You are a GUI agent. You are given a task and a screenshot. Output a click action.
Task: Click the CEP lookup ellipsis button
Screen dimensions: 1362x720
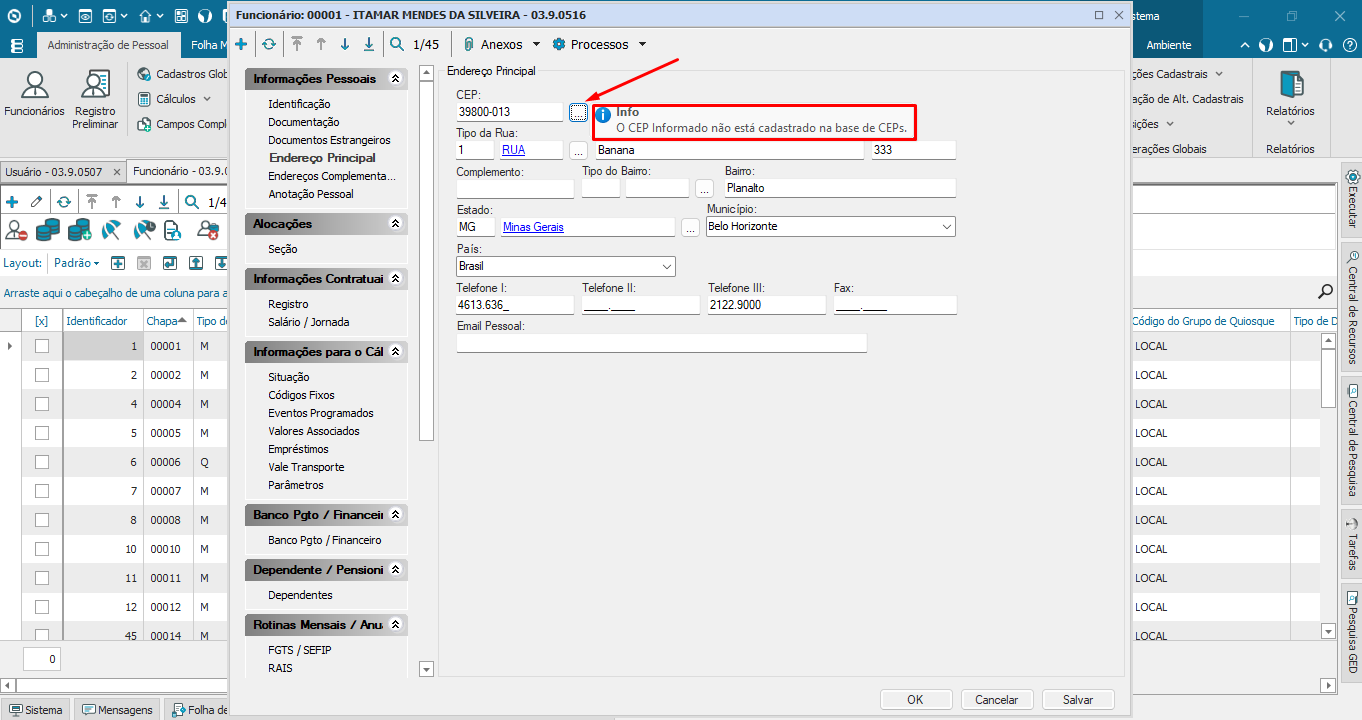click(579, 112)
